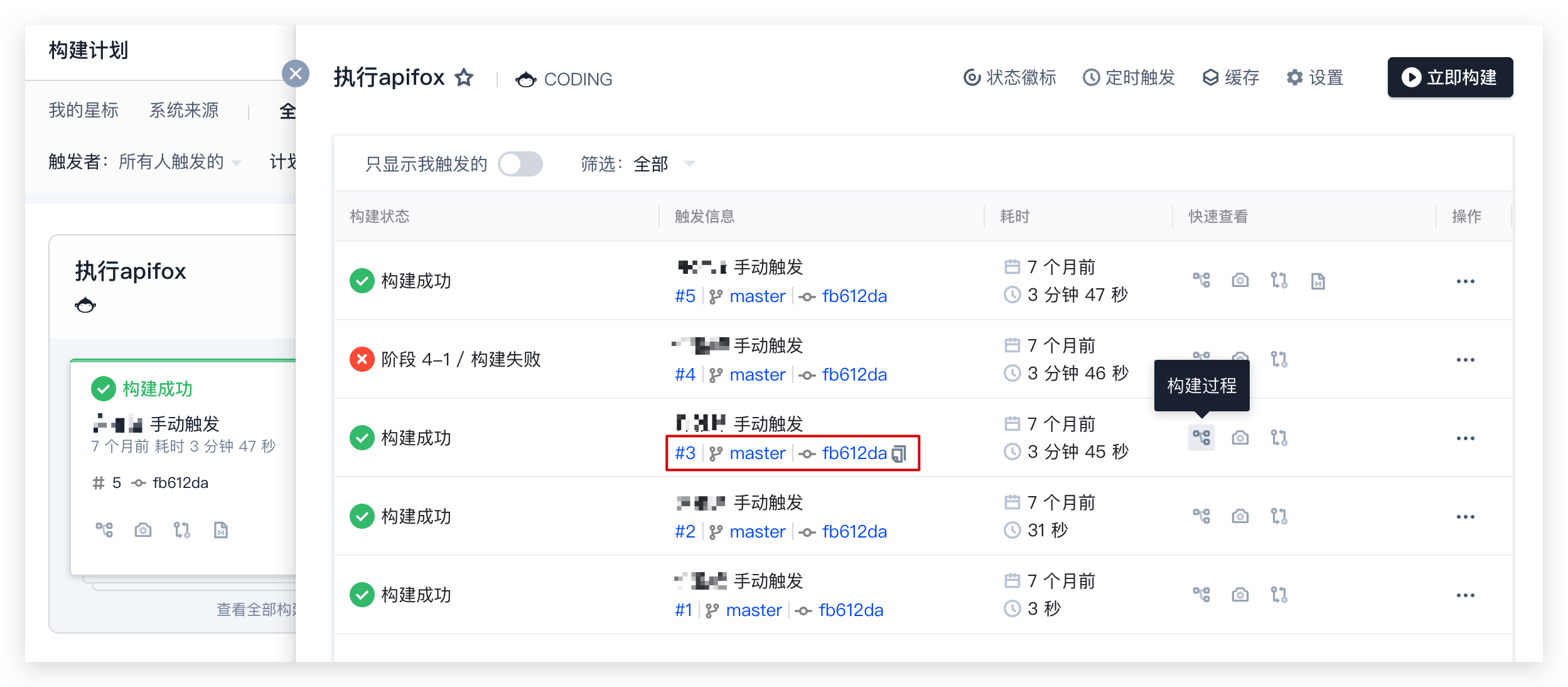Open master branch link in build #2 row

click(x=758, y=531)
